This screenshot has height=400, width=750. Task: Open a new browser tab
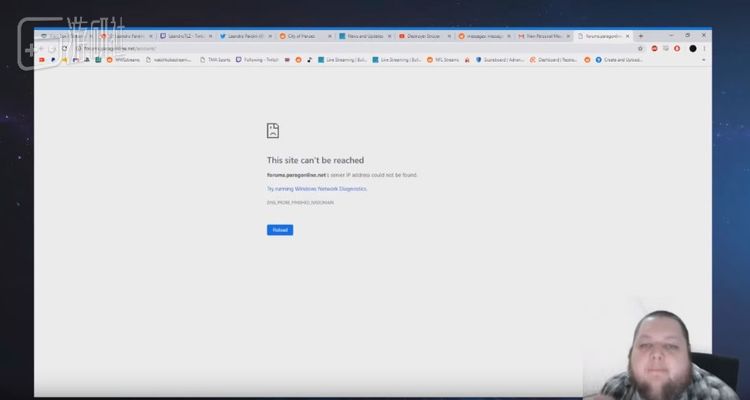tap(641, 36)
